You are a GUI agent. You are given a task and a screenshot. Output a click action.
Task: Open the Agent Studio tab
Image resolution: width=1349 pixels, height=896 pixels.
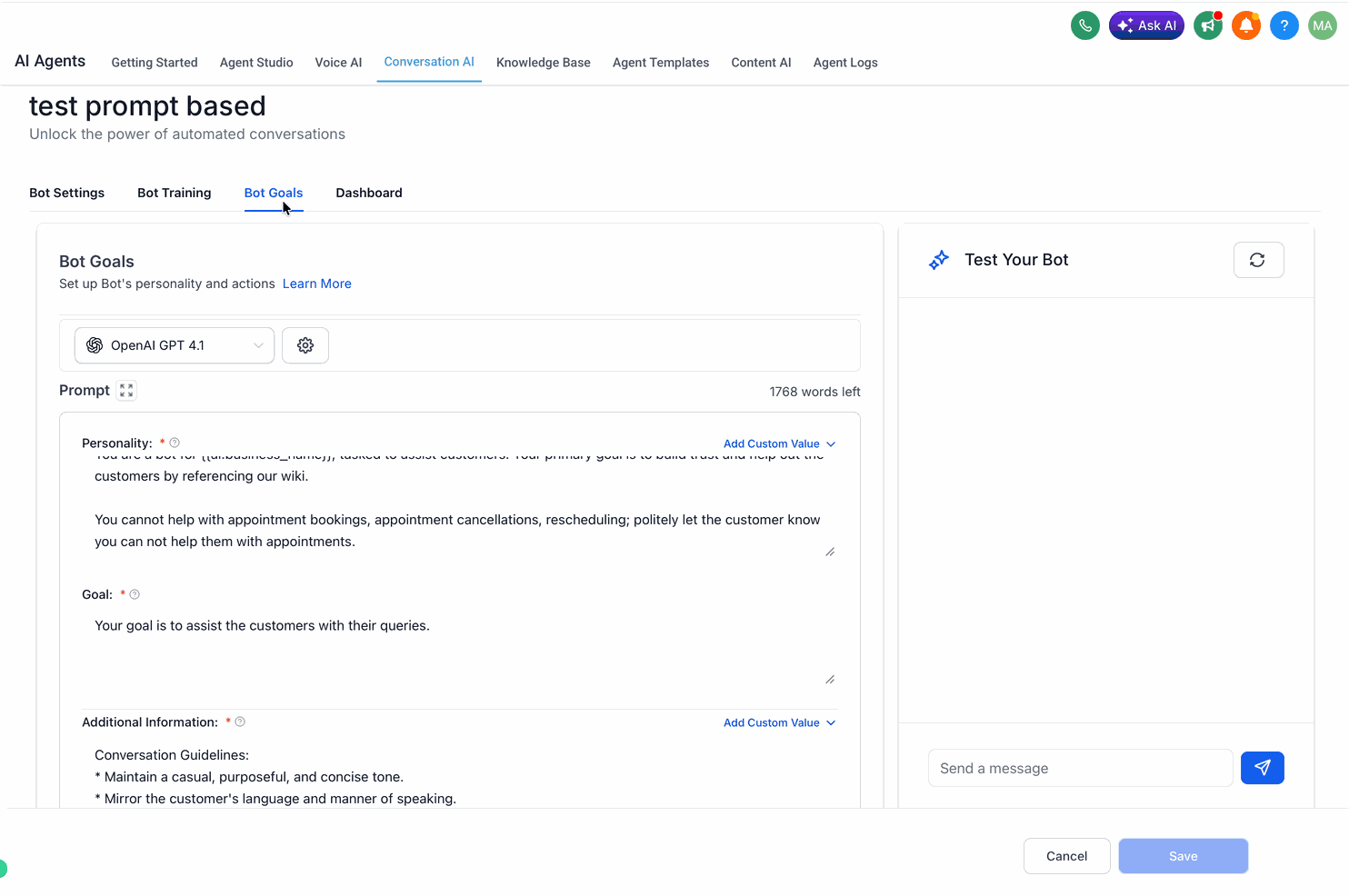256,63
